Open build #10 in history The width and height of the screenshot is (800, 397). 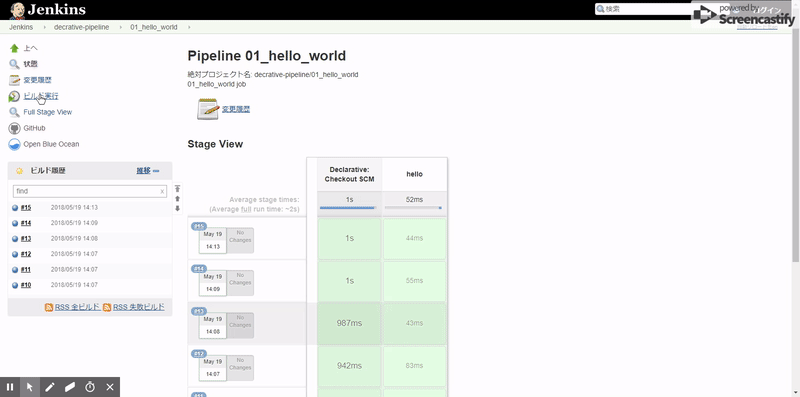click(x=26, y=285)
